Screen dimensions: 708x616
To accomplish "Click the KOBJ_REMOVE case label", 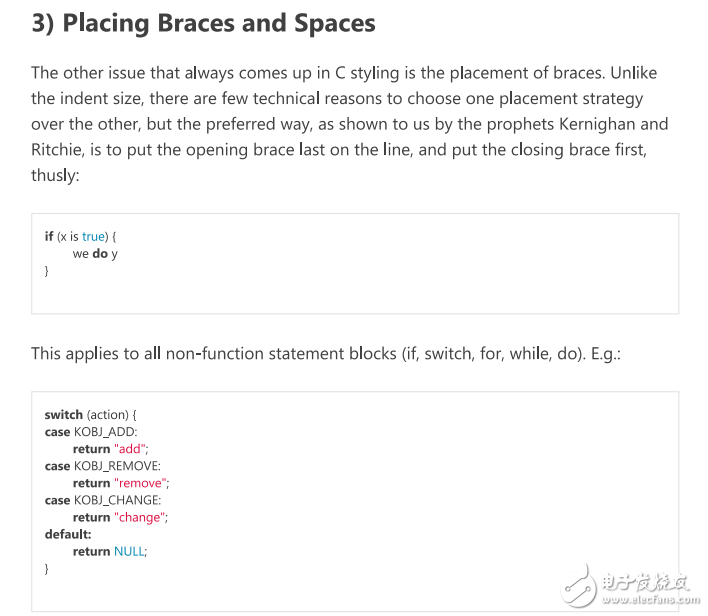I will tap(117, 466).
